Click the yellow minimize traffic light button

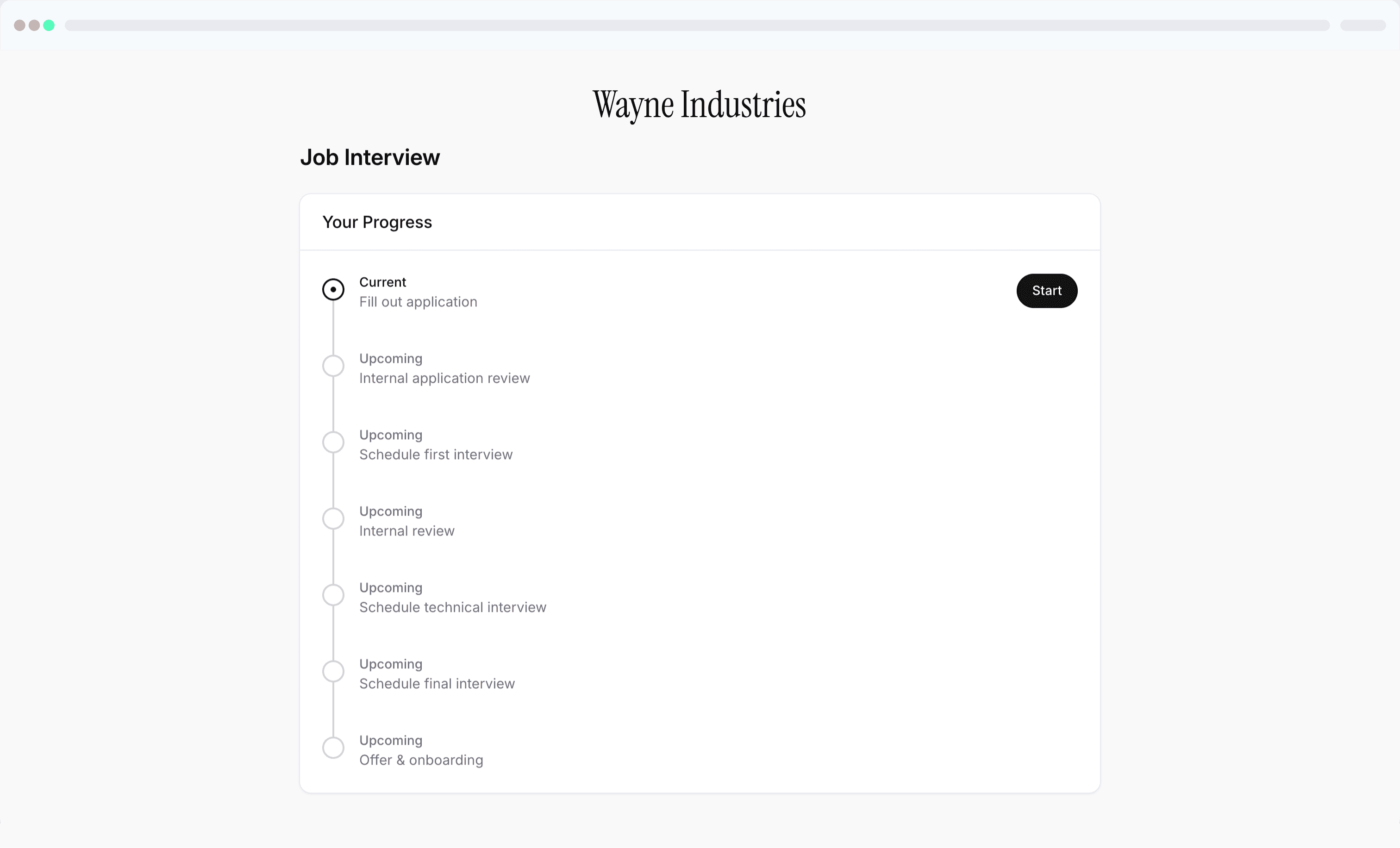34,25
